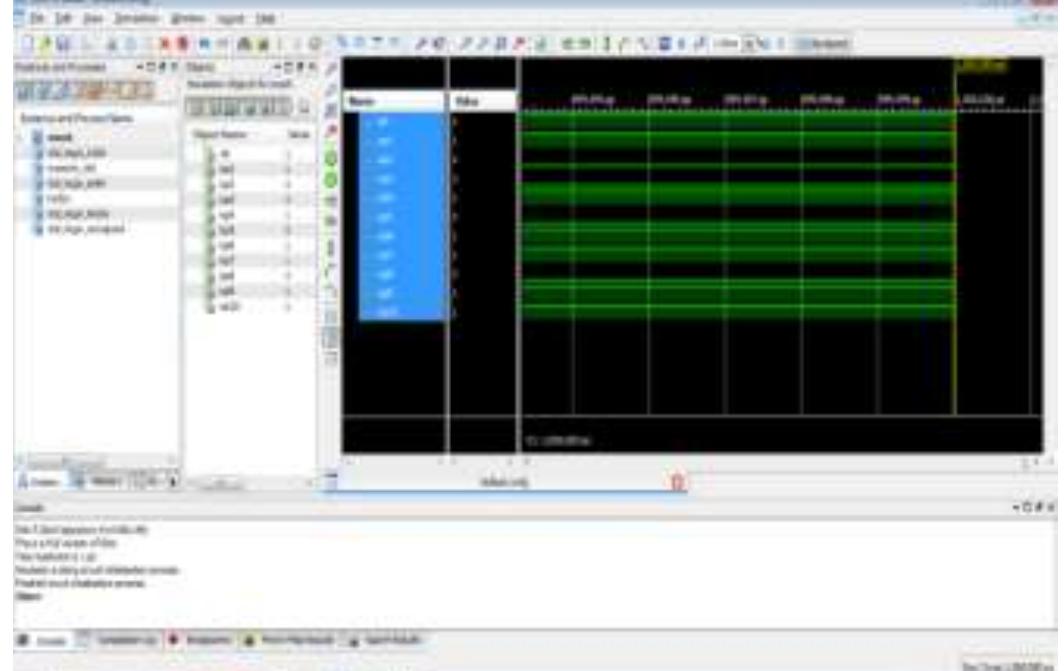Select the bold top-level instance in tree
This screenshot has height=671, width=1064.
pyautogui.click(x=60, y=138)
